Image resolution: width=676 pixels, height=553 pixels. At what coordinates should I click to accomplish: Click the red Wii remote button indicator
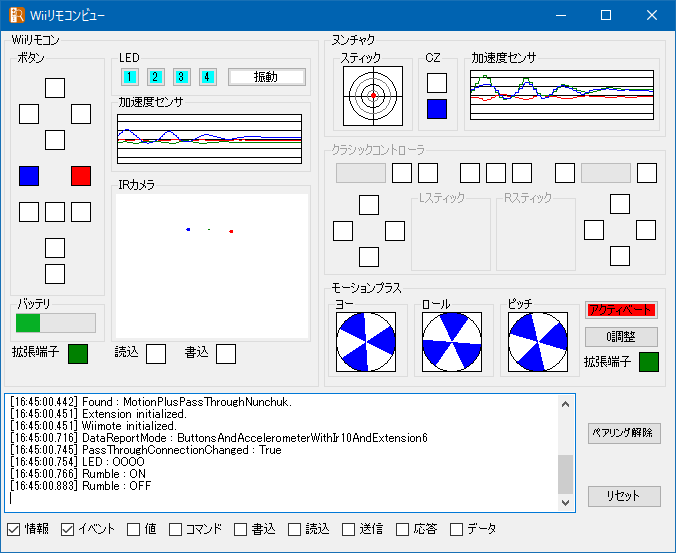(x=81, y=176)
